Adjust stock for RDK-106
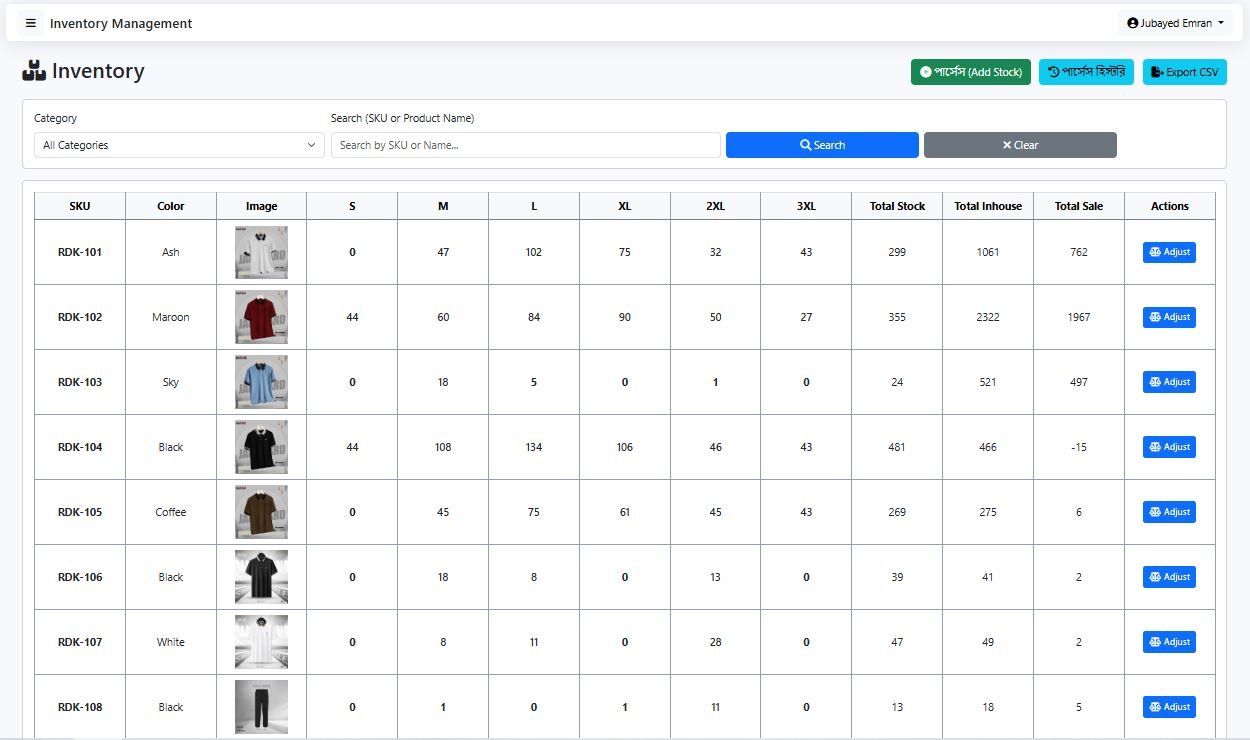1250x740 pixels. point(1169,577)
